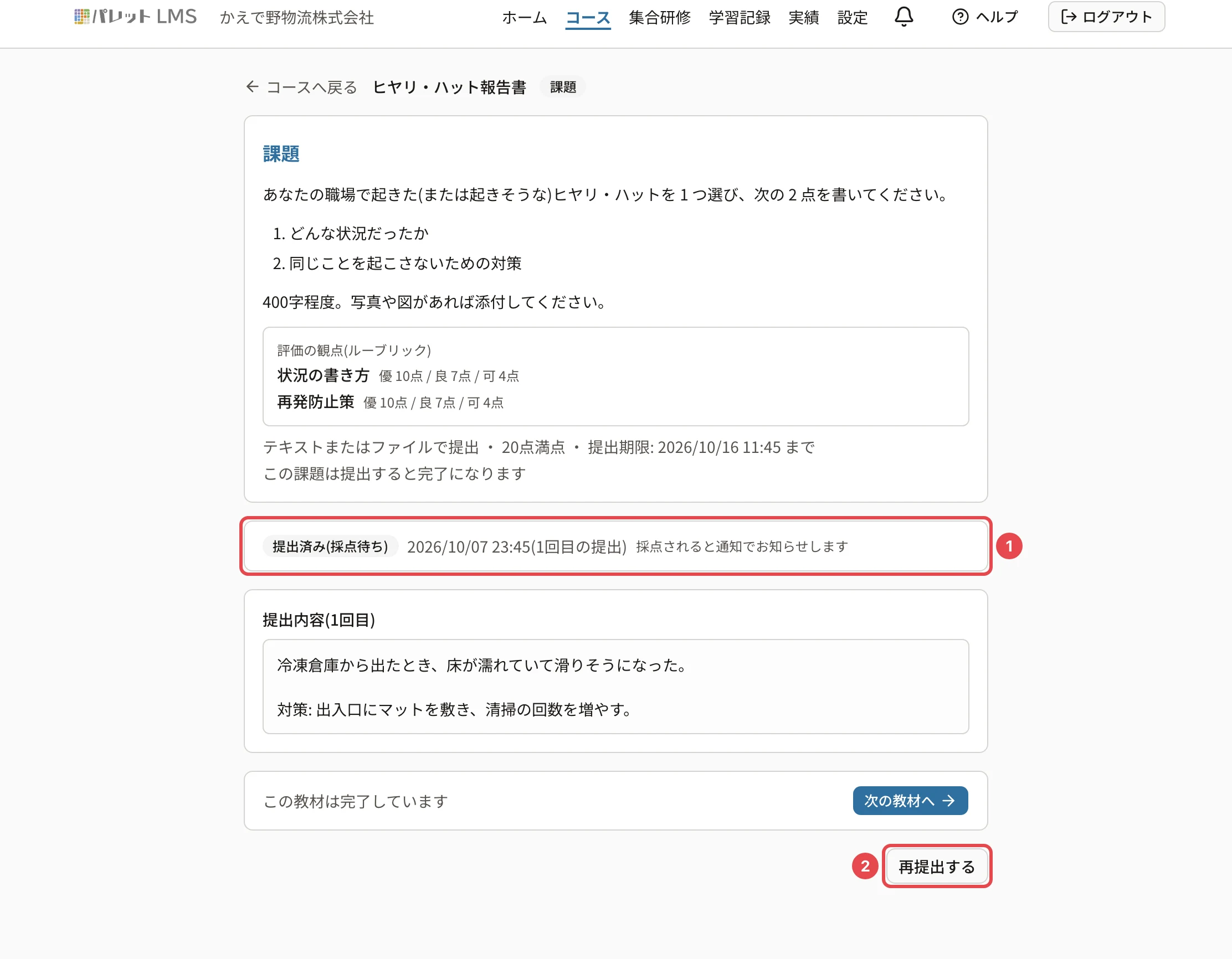Click the 次の教材へ button label
The width and height of the screenshot is (1232, 959).
[899, 801]
